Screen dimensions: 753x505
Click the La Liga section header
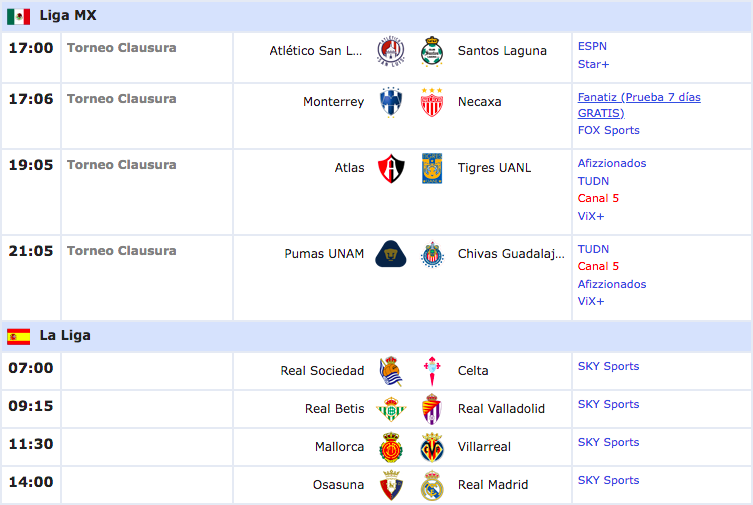pyautogui.click(x=376, y=336)
